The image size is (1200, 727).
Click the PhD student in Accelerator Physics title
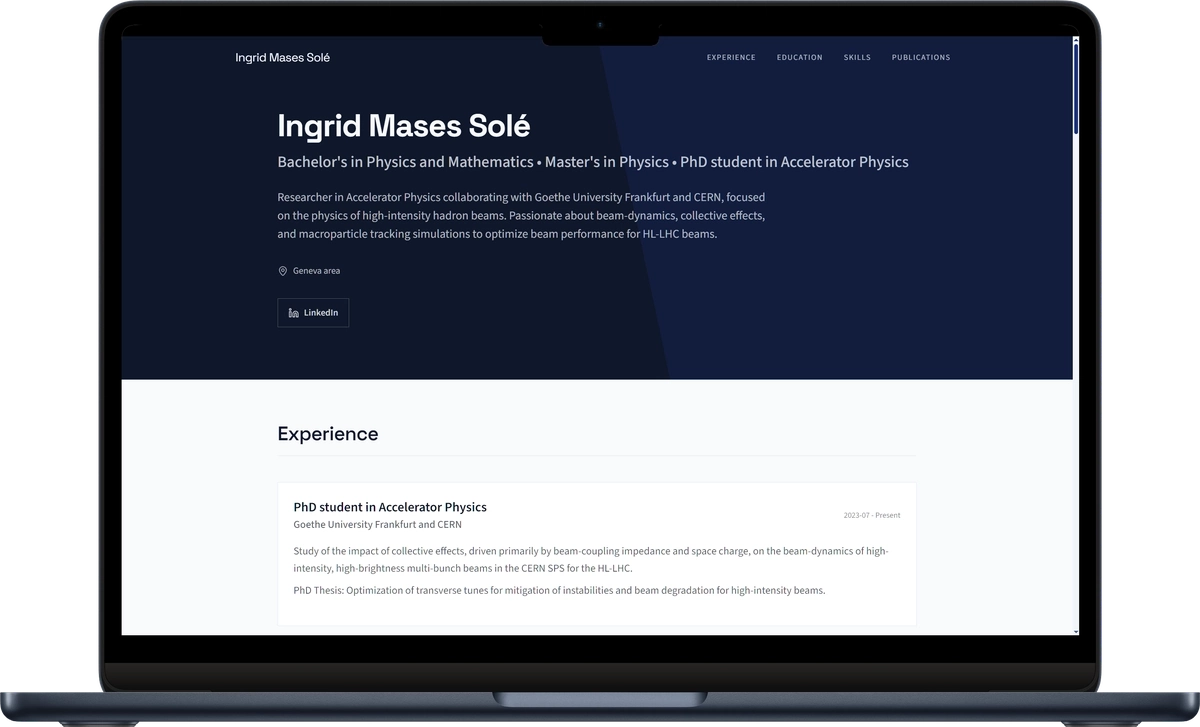(390, 507)
